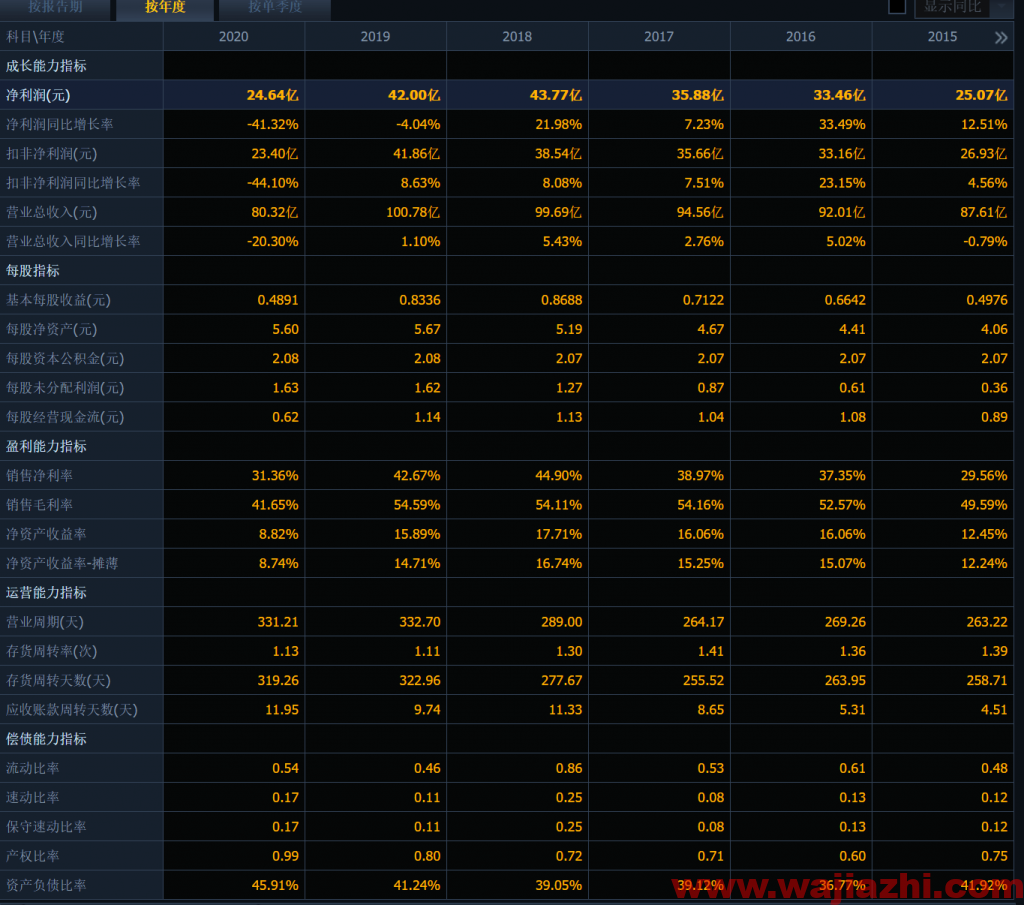Click the gross margin cell 41.65%
1024x905 pixels.
click(275, 505)
